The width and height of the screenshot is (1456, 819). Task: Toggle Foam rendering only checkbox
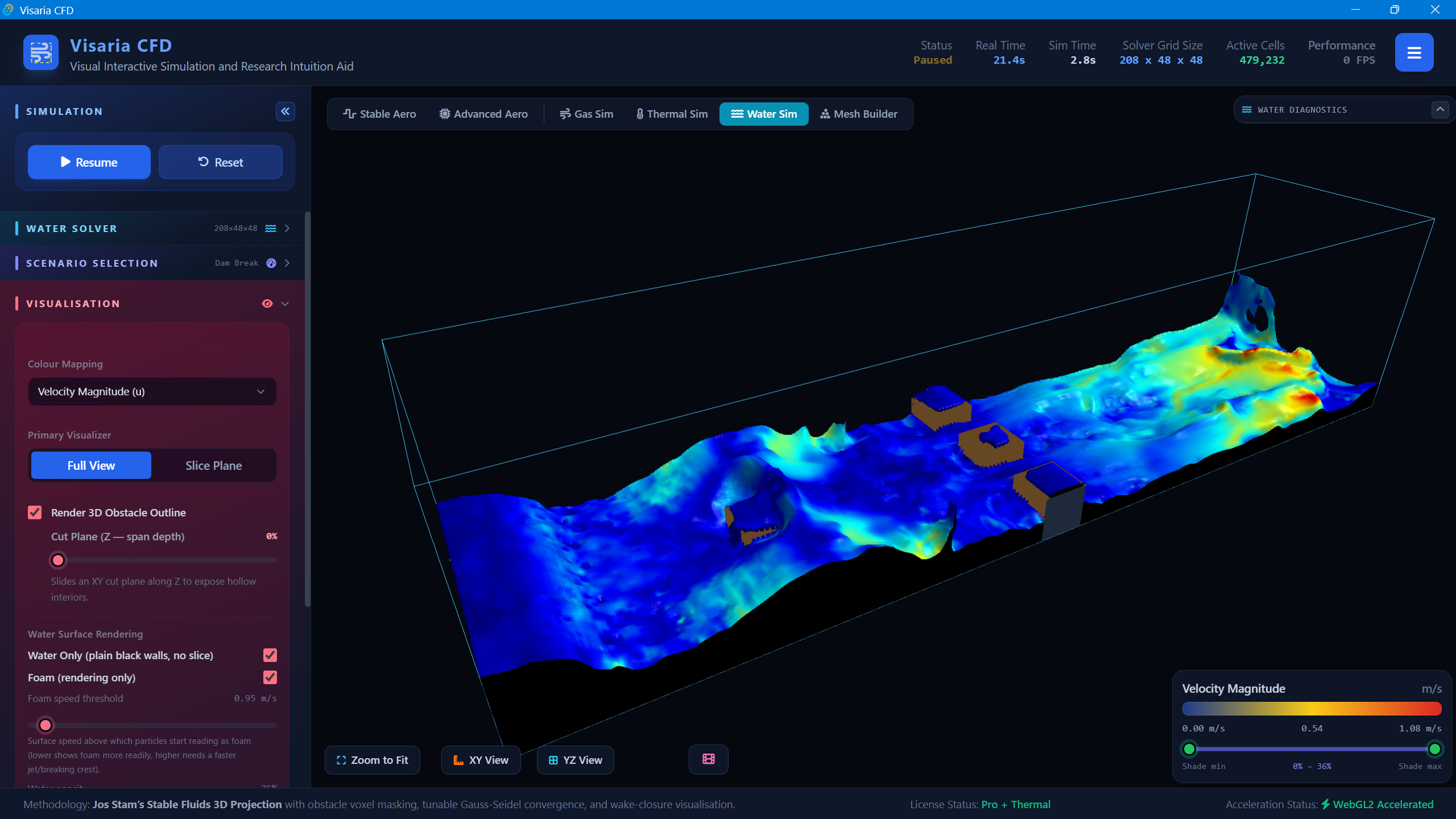click(270, 677)
